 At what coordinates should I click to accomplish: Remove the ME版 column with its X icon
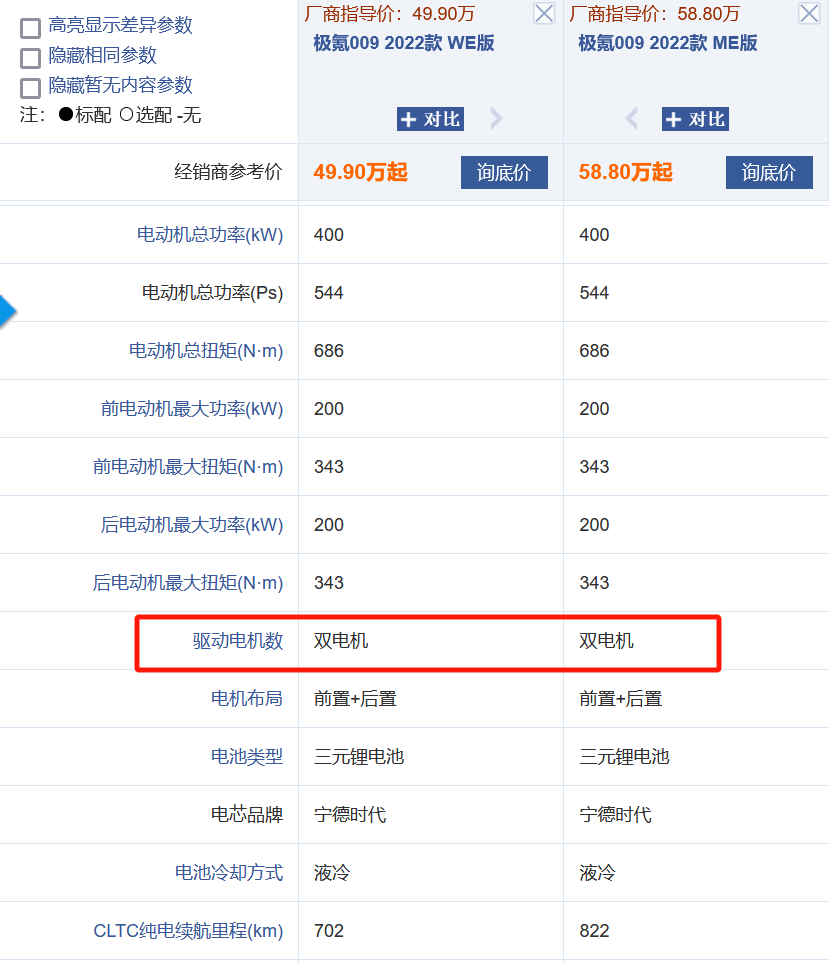[x=809, y=13]
